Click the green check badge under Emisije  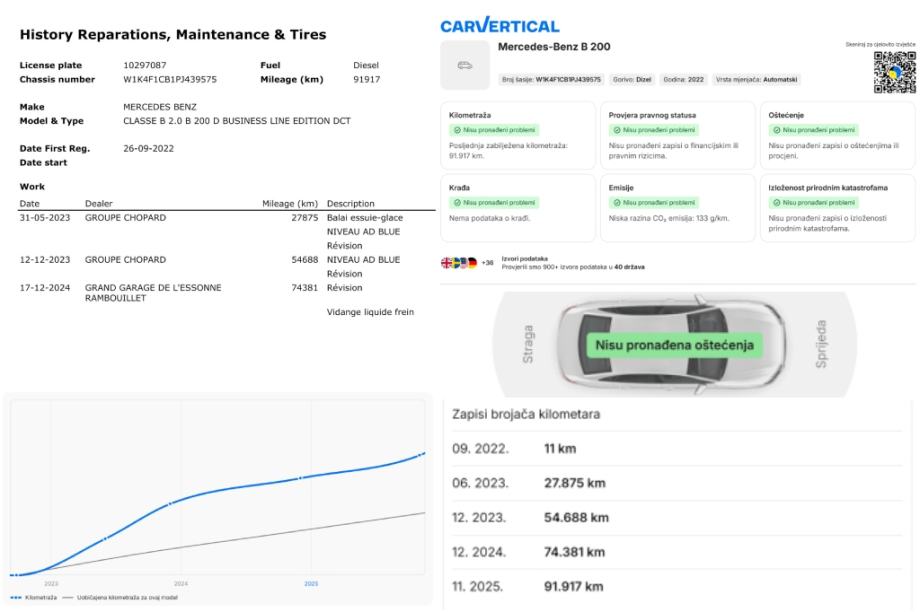[x=654, y=202]
